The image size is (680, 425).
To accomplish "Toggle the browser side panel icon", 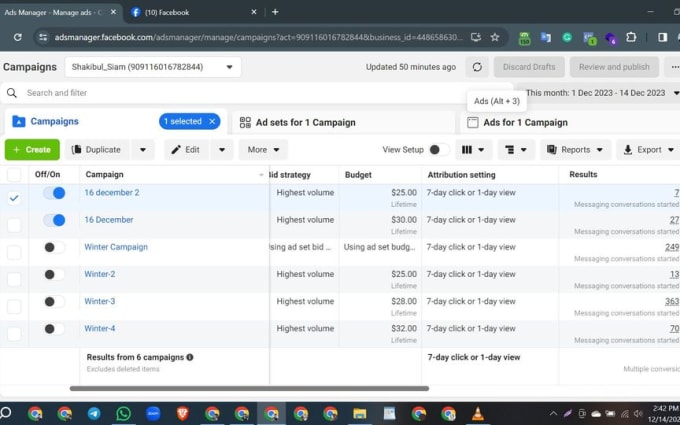I will (662, 37).
